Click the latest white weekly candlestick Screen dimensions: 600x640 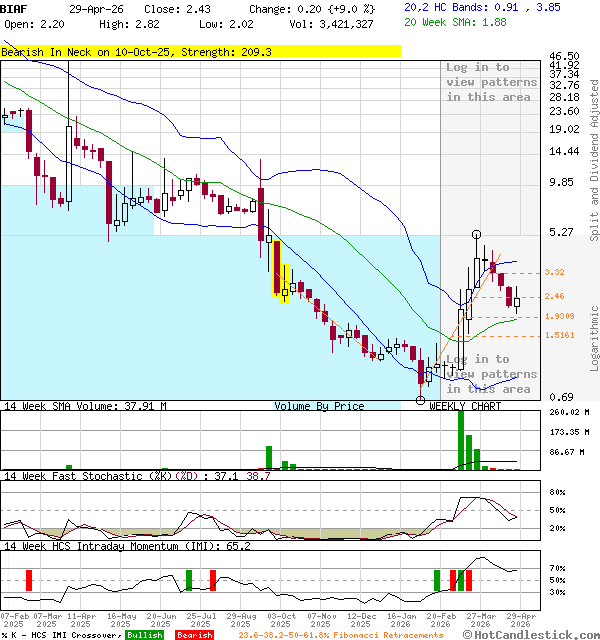click(x=517, y=301)
